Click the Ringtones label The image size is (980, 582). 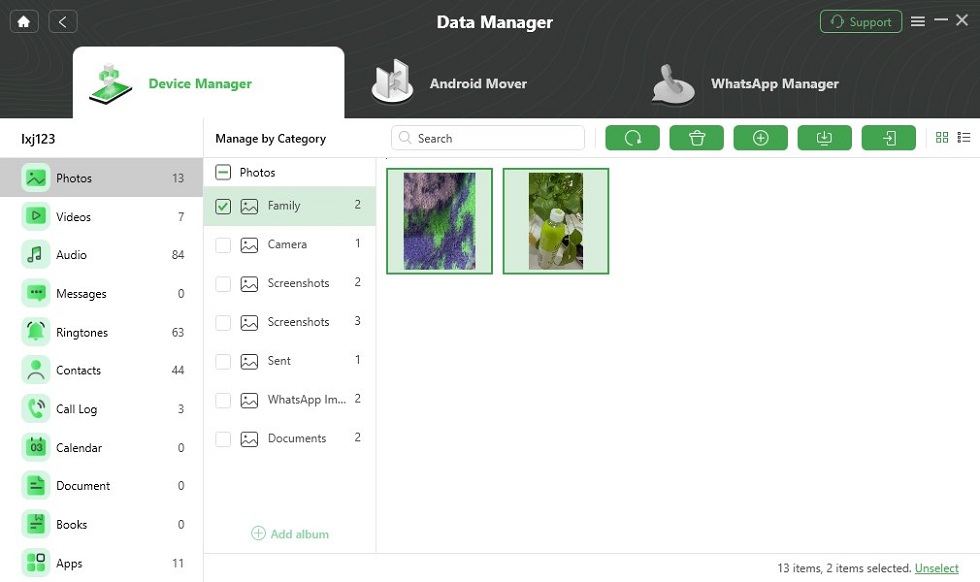click(82, 333)
